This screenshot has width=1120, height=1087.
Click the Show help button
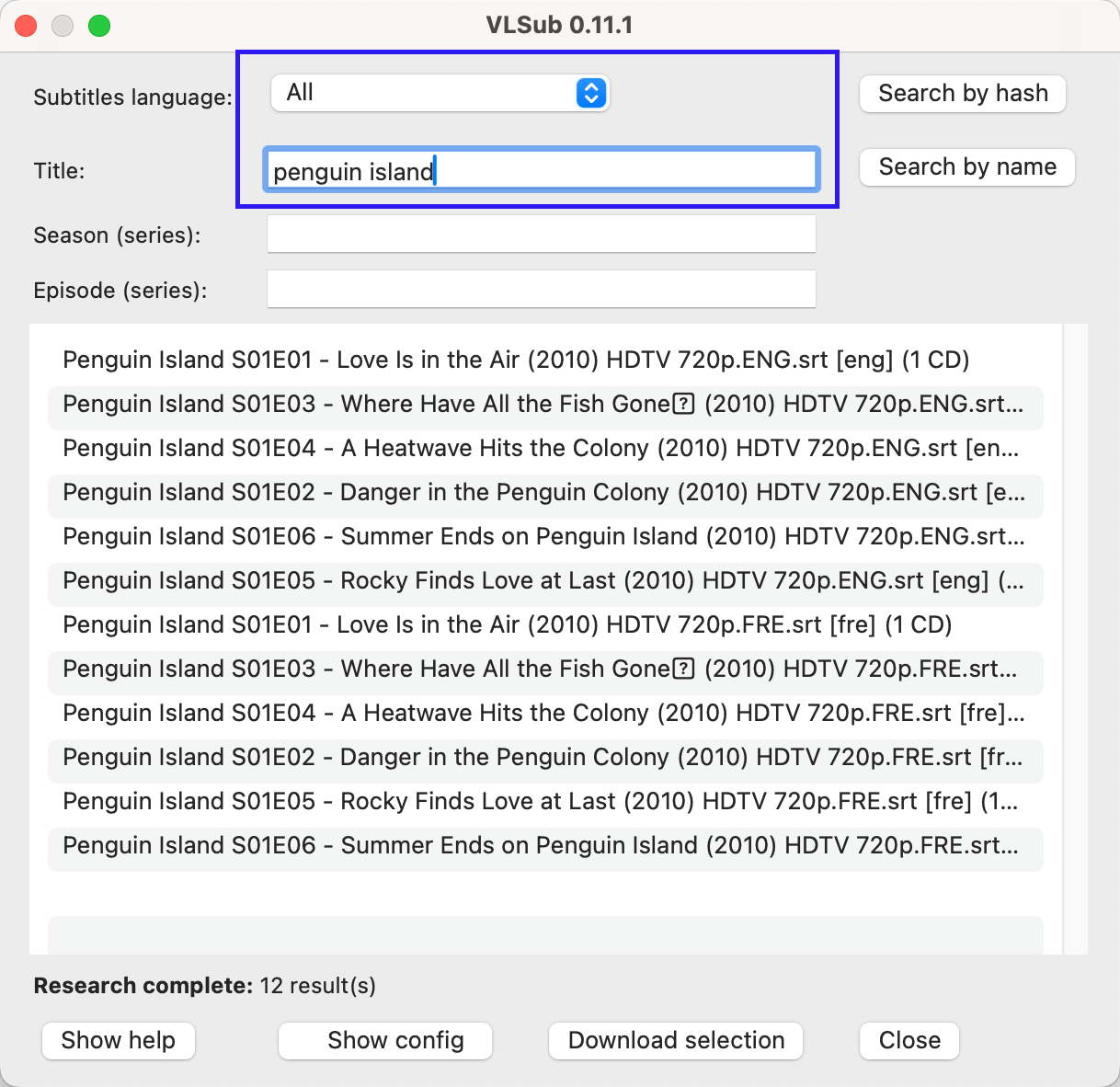click(x=119, y=1041)
